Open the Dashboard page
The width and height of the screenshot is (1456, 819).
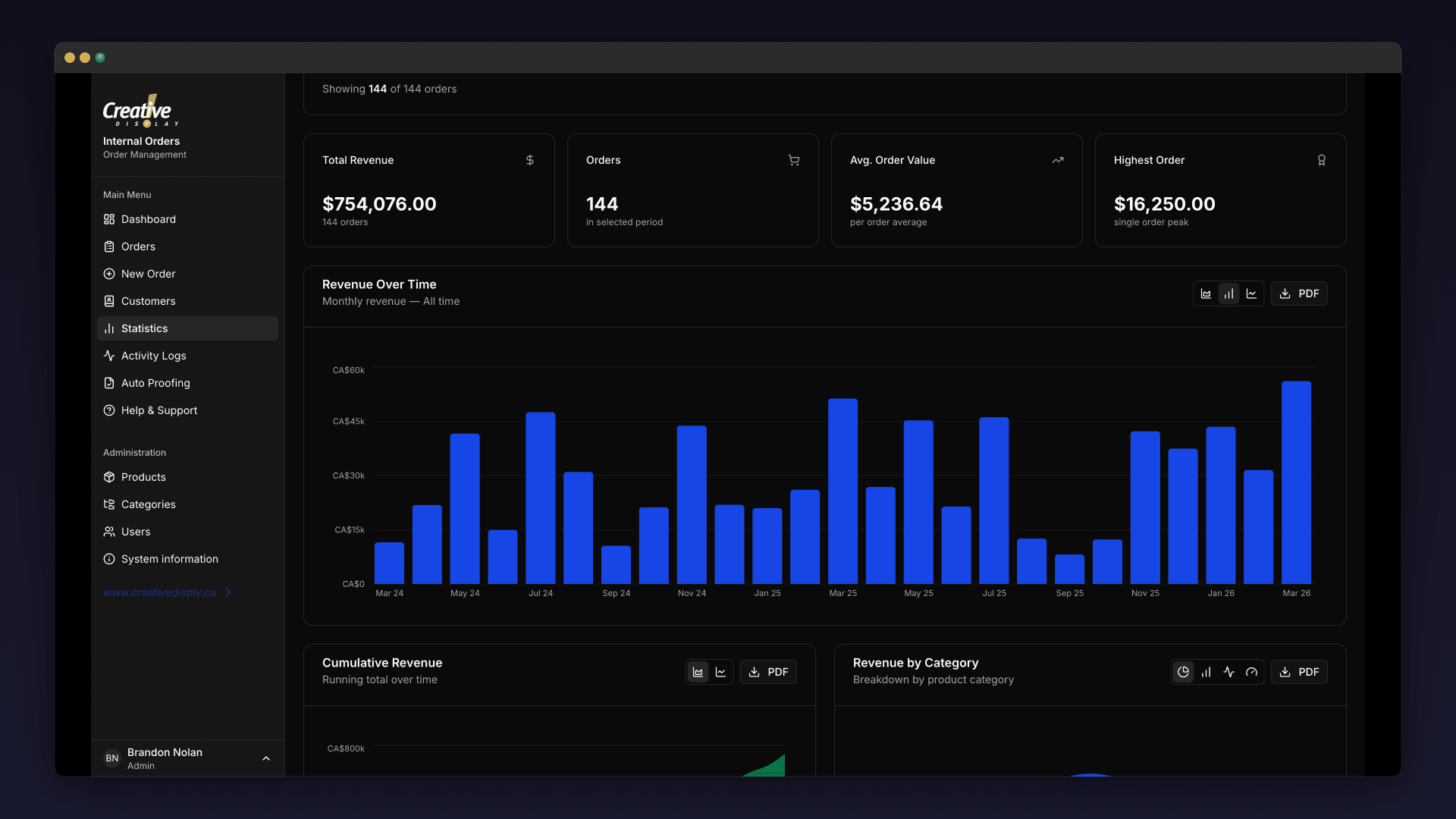149,219
